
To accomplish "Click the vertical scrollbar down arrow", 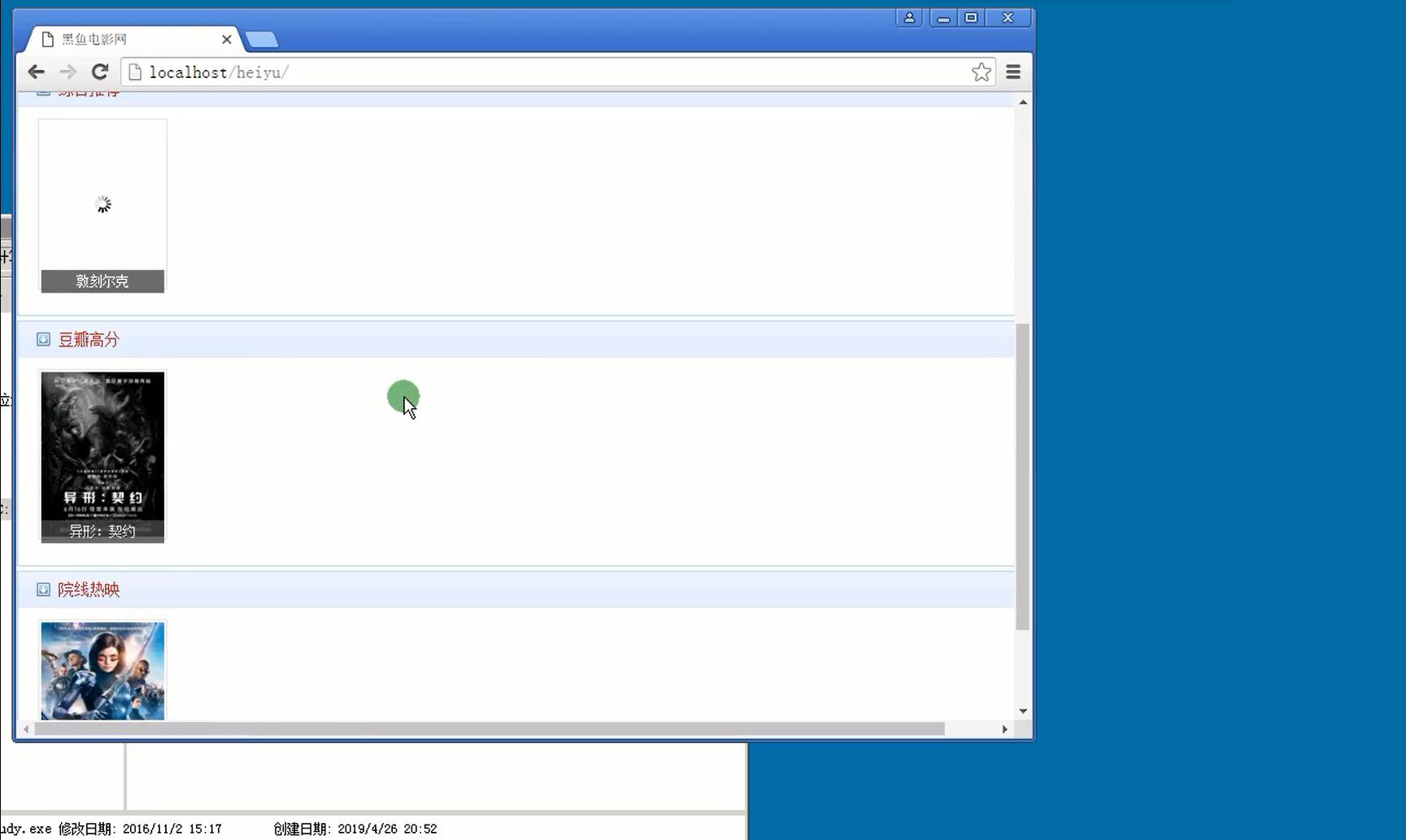I will pyautogui.click(x=1023, y=711).
